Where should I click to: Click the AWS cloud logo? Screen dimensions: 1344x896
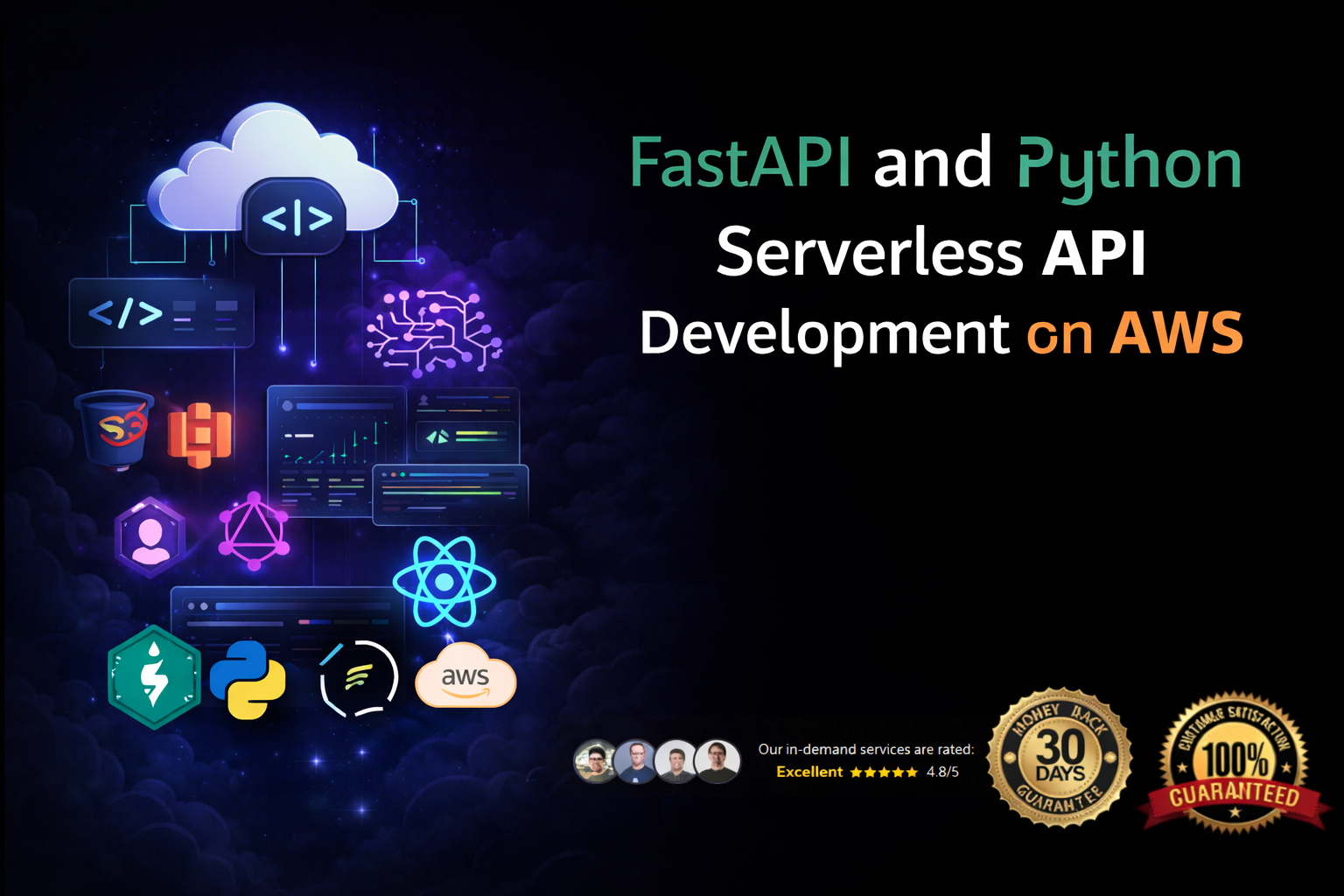pyautogui.click(x=465, y=676)
